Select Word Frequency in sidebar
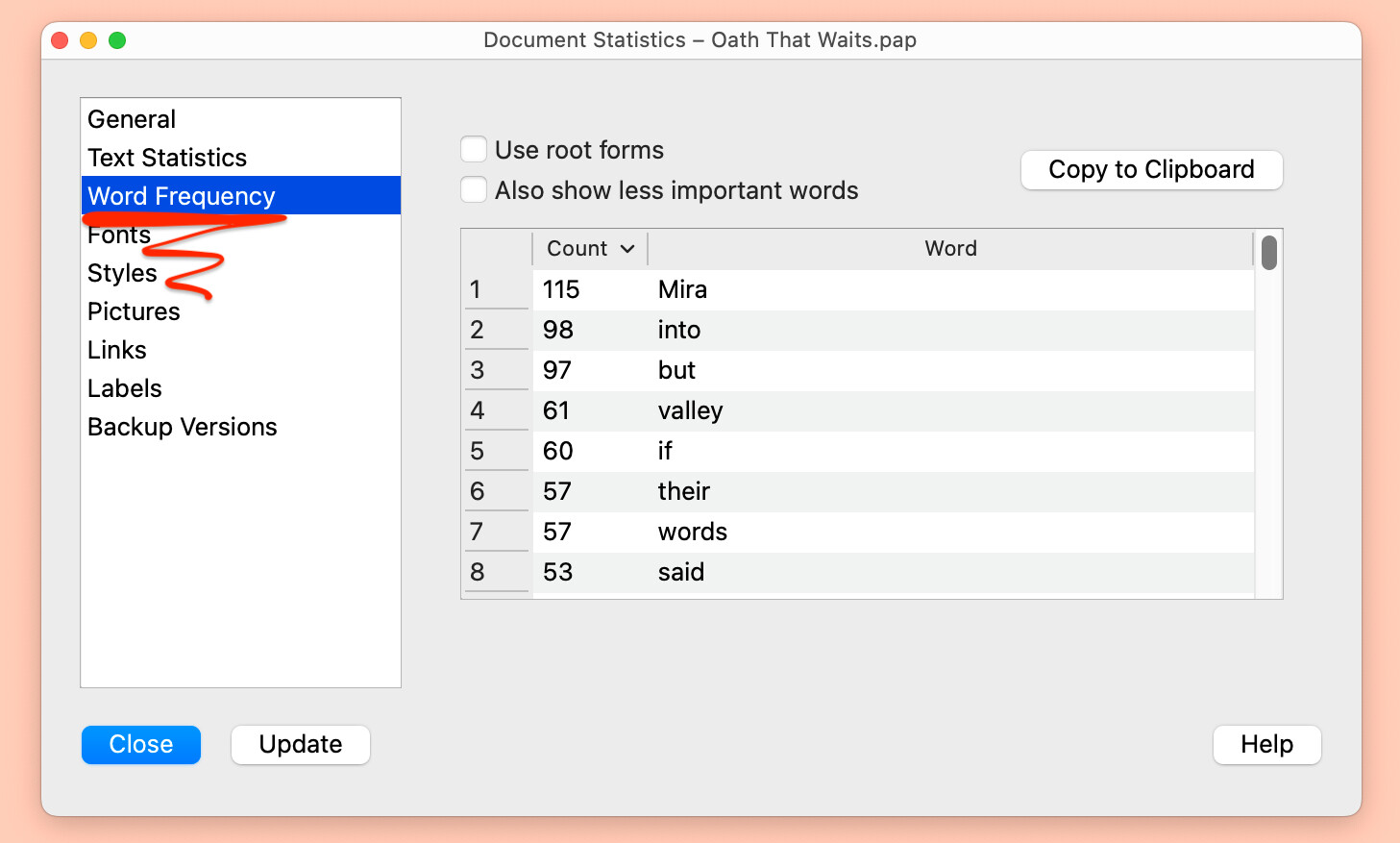This screenshot has height=843, width=1400. pos(182,196)
